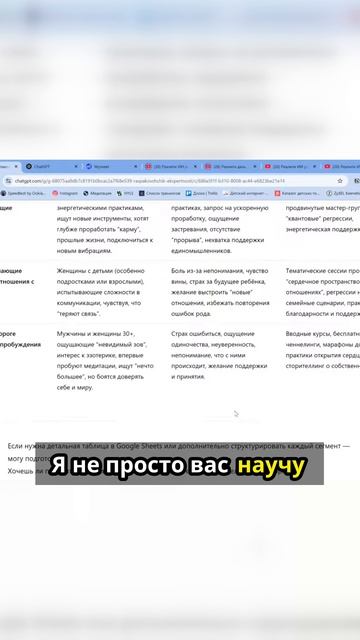Open the Каталог детских bookmark
Image resolution: width=360 pixels, height=640 pixels.
[298, 193]
